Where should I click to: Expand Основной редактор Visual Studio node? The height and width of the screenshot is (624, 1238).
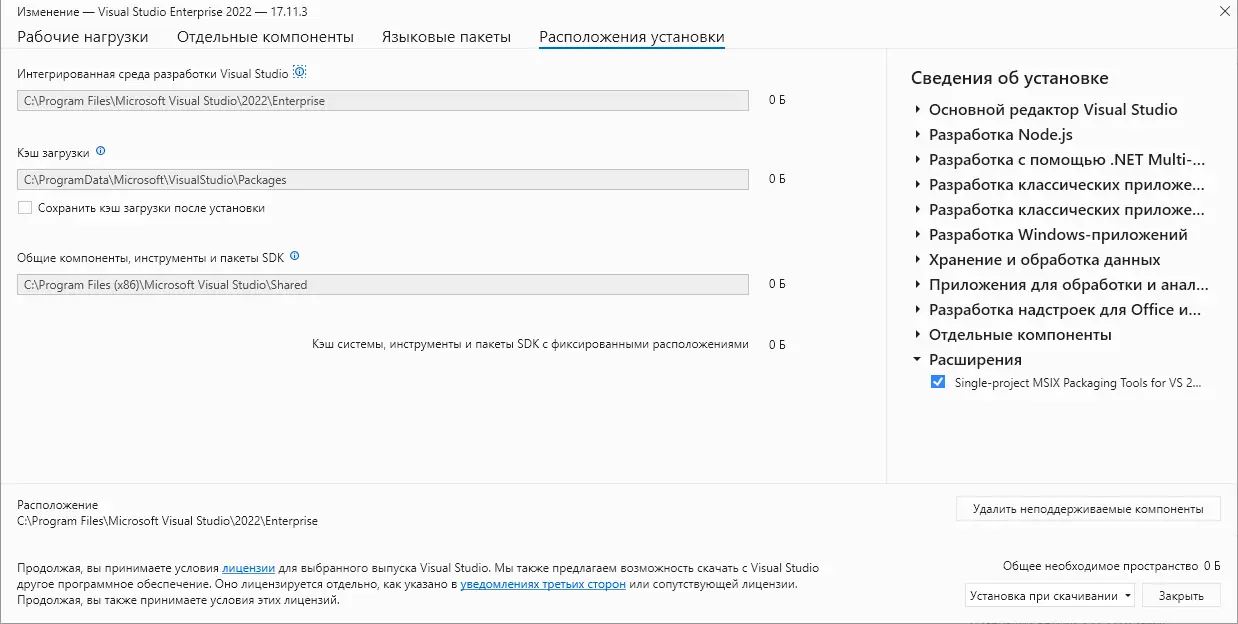pos(917,110)
